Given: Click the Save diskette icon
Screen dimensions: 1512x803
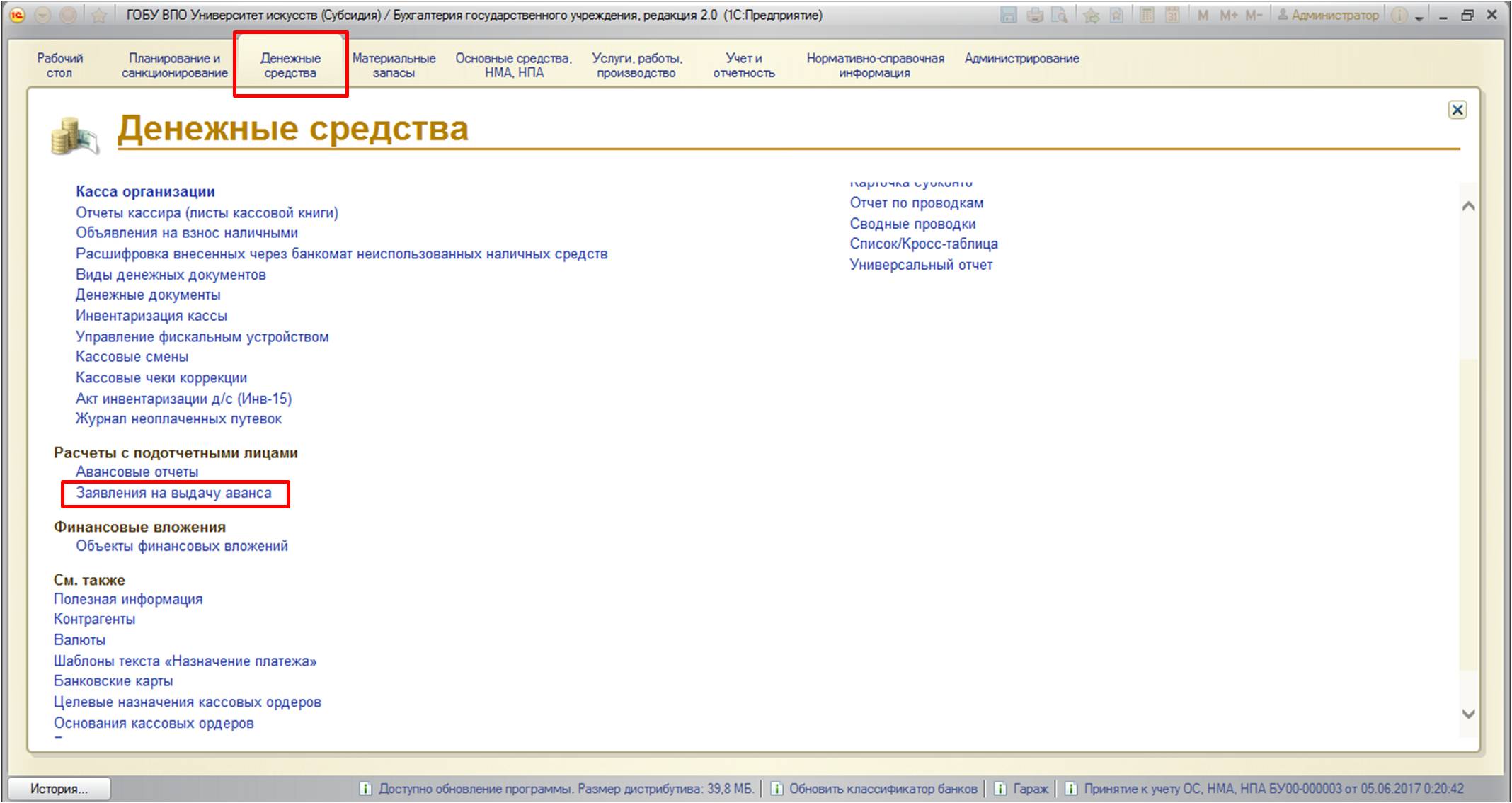Looking at the screenshot, I should (1009, 15).
